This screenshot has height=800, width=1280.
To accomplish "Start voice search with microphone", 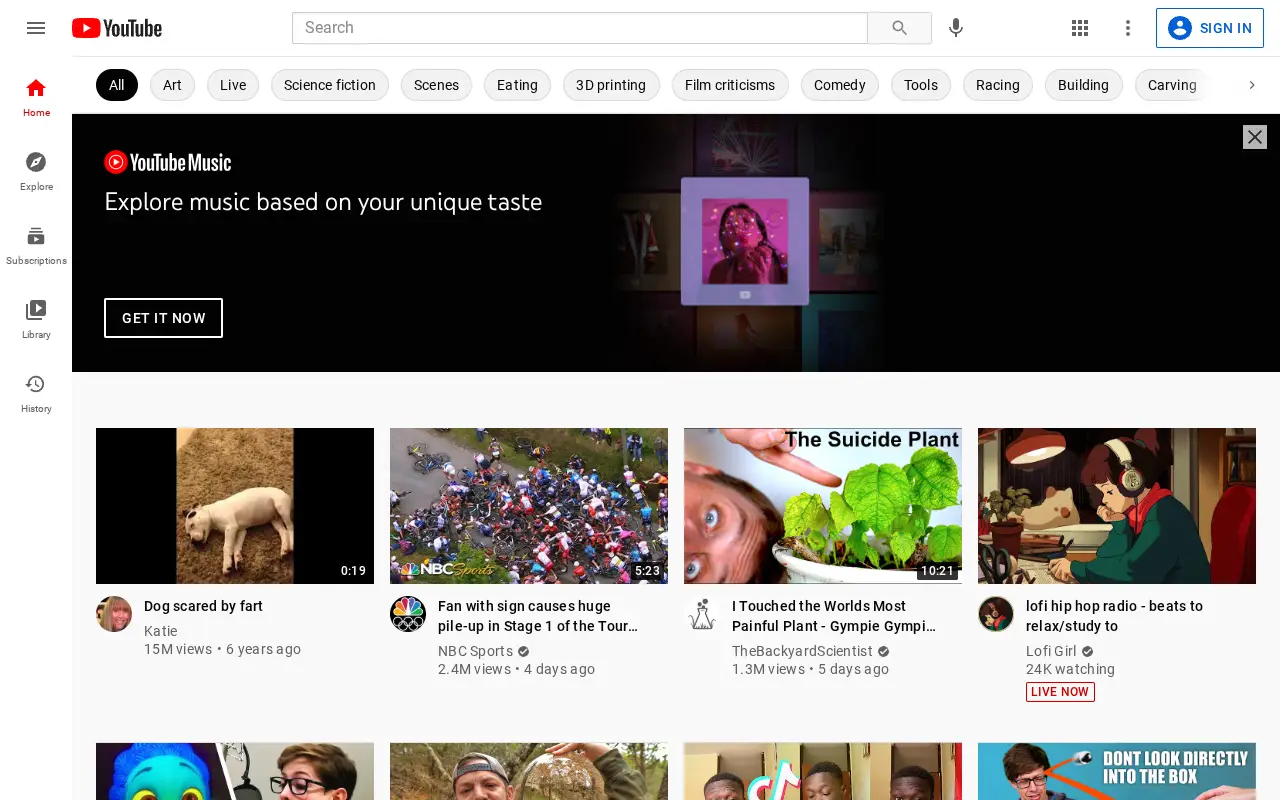I will click(x=956, y=28).
